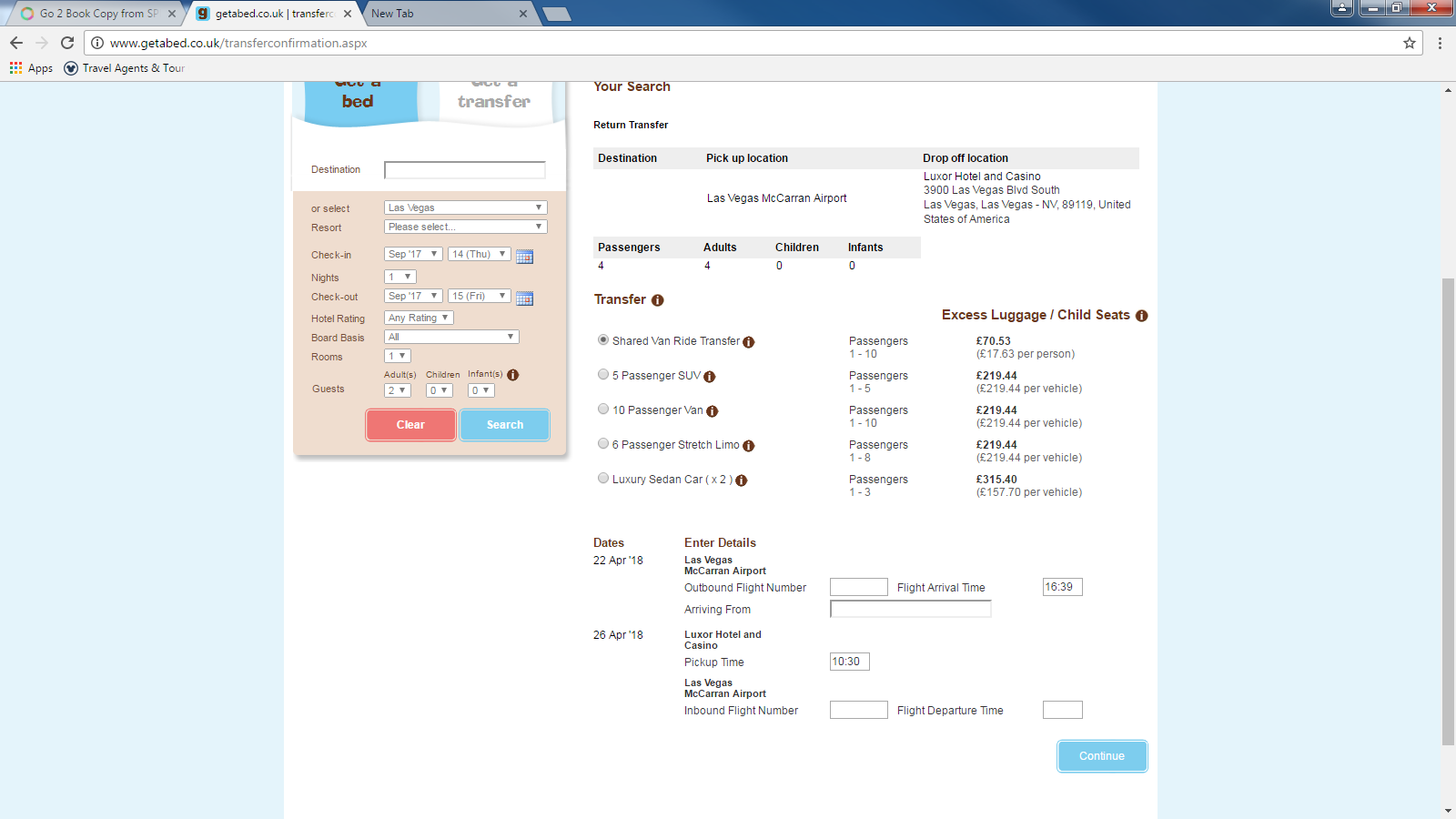Image resolution: width=1456 pixels, height=819 pixels.
Task: Click the Excess Luggage / Child Seats info icon
Action: coord(1141,316)
